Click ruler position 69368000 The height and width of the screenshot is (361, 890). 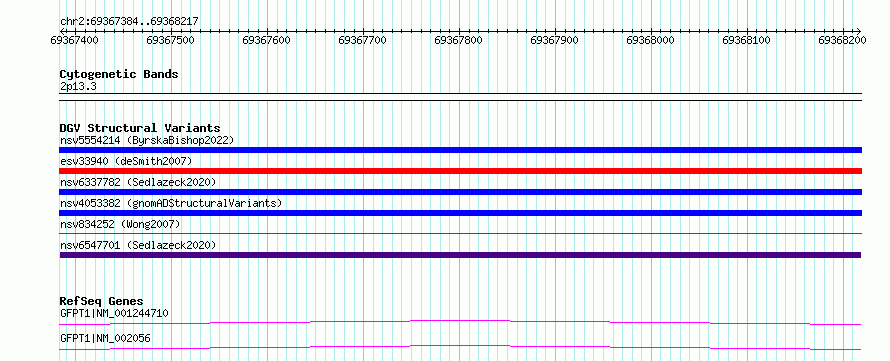(x=650, y=40)
